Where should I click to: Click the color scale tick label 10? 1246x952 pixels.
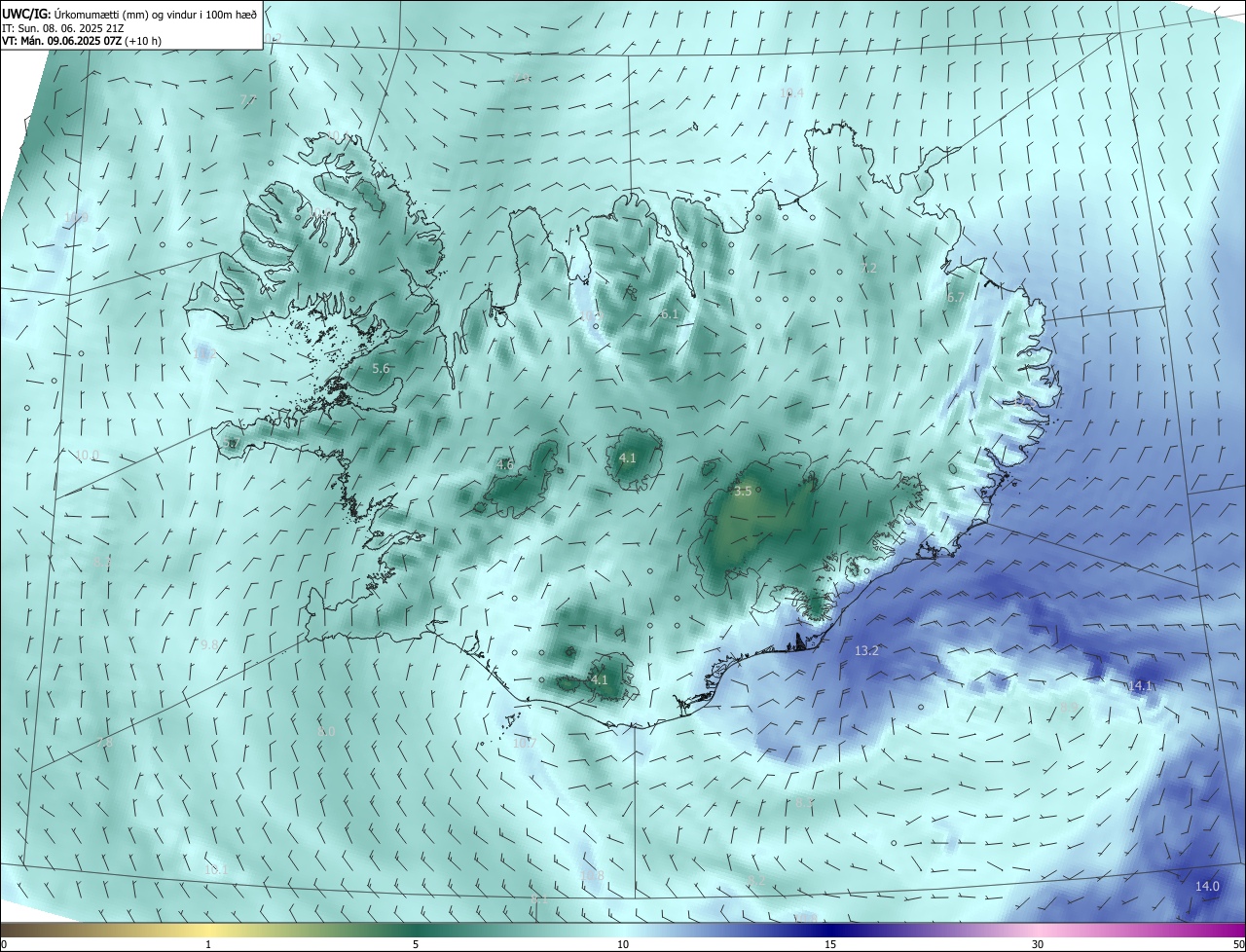pyautogui.click(x=623, y=944)
